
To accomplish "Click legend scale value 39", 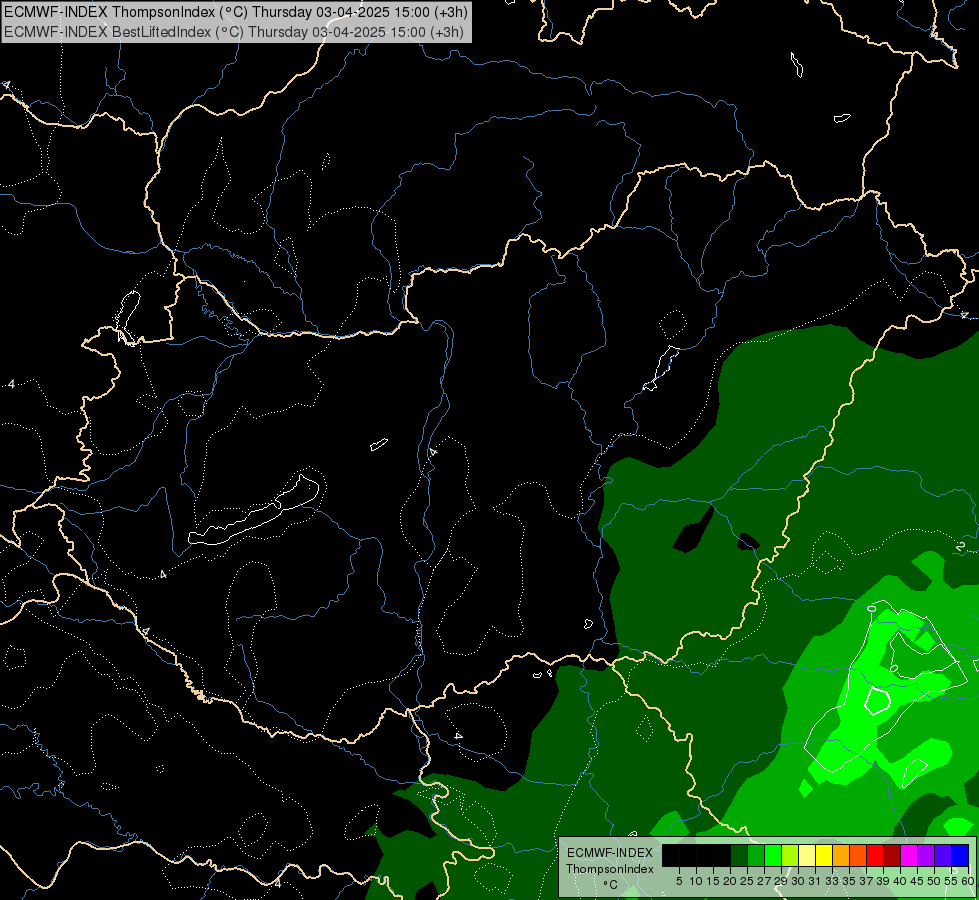I will [x=883, y=881].
